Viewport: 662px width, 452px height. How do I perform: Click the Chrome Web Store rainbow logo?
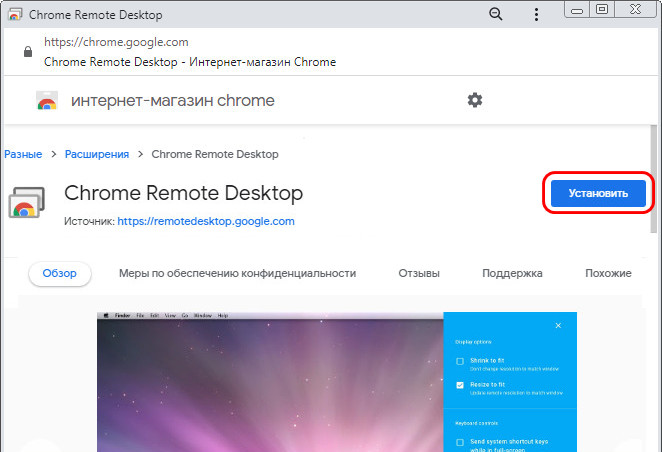pyautogui.click(x=46, y=101)
